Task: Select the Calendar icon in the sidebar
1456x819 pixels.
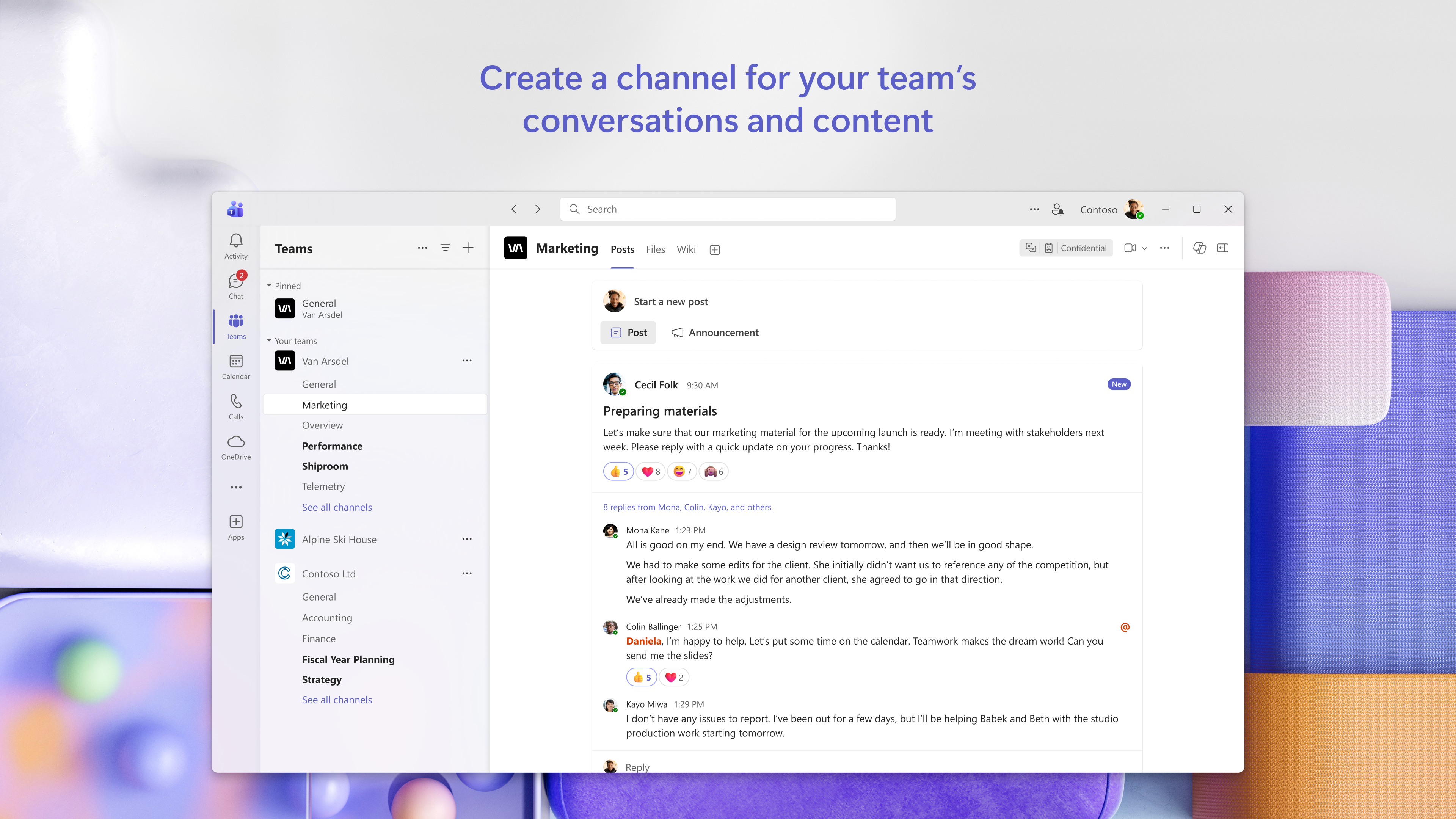Action: pos(236,364)
